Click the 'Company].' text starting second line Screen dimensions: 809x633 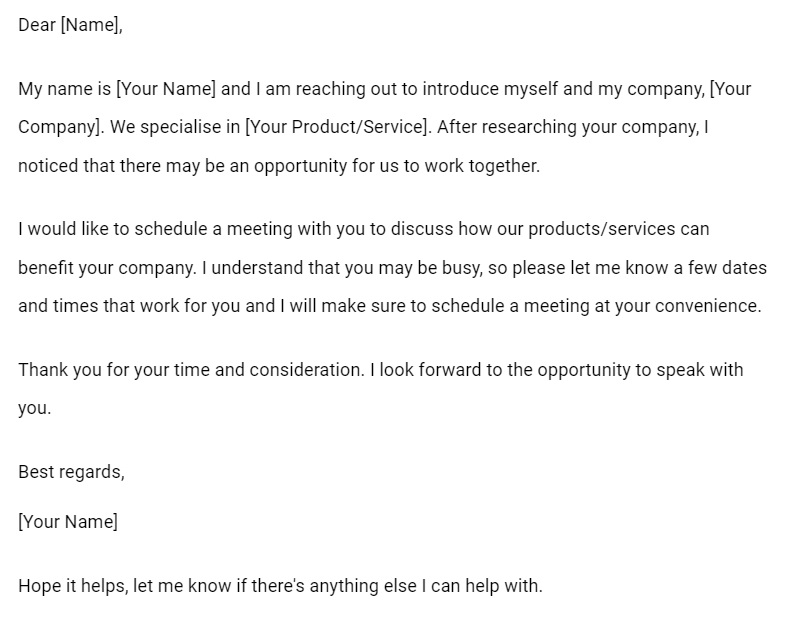61,127
